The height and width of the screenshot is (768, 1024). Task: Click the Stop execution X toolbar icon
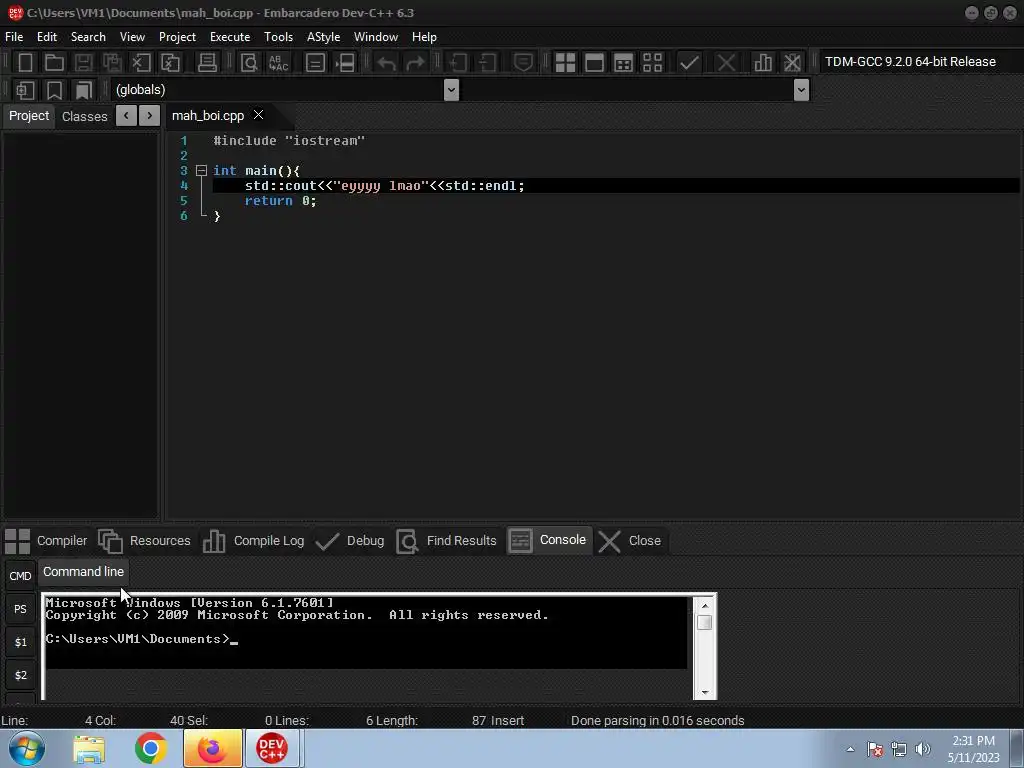point(726,63)
